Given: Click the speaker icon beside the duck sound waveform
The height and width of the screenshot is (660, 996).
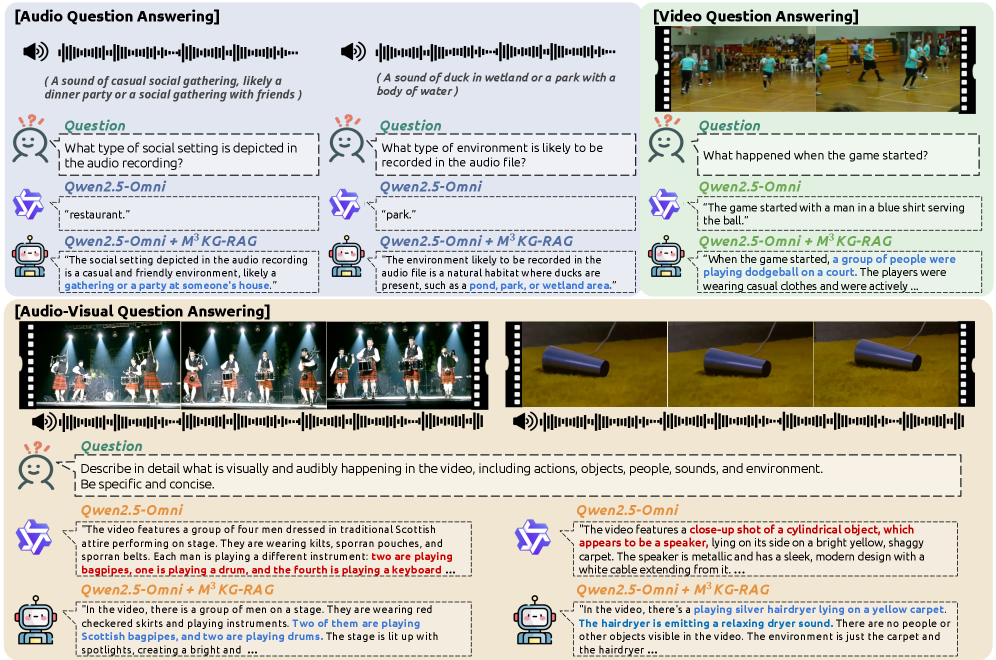Looking at the screenshot, I should [x=353, y=51].
